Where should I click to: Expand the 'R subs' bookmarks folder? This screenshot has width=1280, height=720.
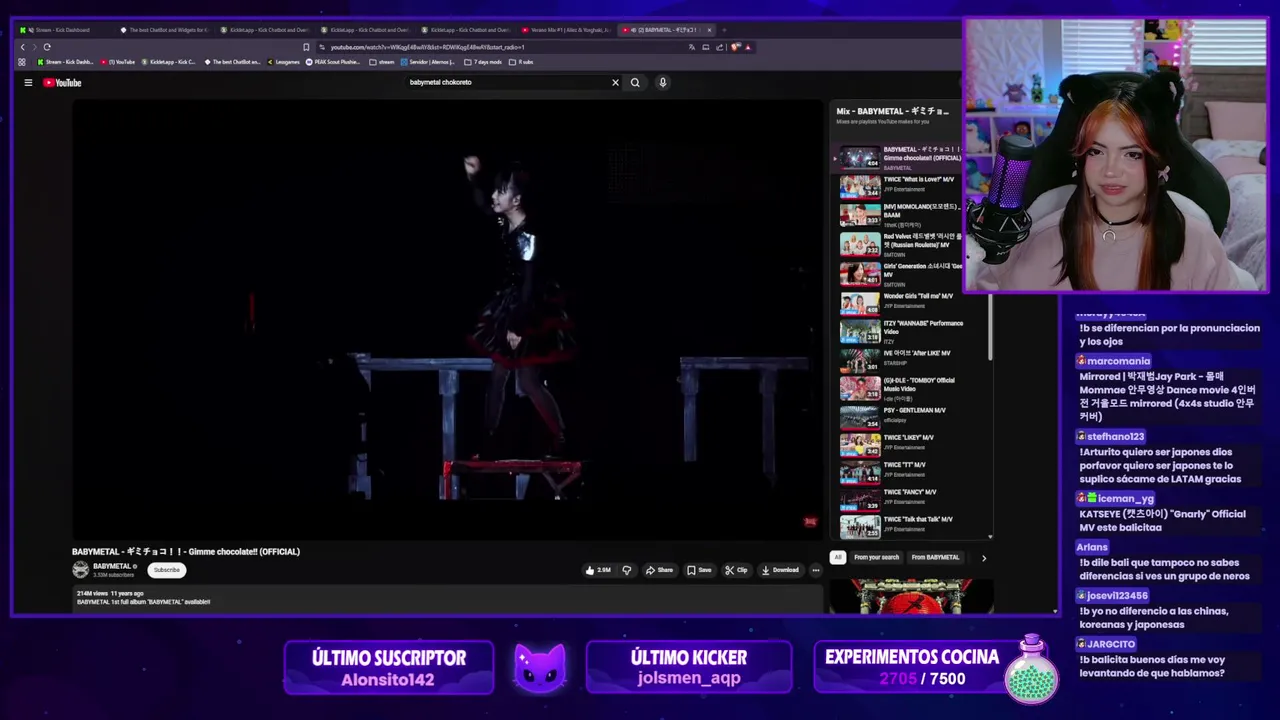(x=521, y=62)
